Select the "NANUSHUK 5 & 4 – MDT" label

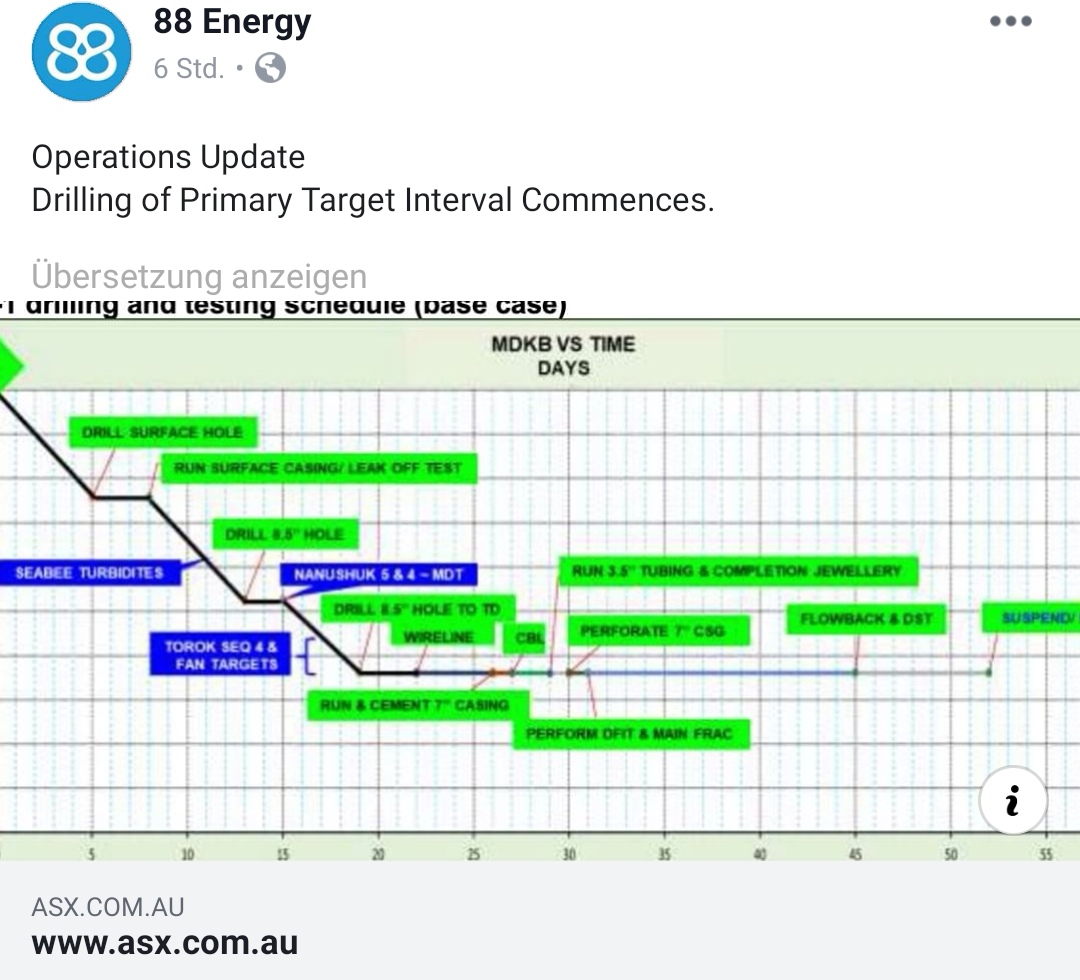point(379,575)
